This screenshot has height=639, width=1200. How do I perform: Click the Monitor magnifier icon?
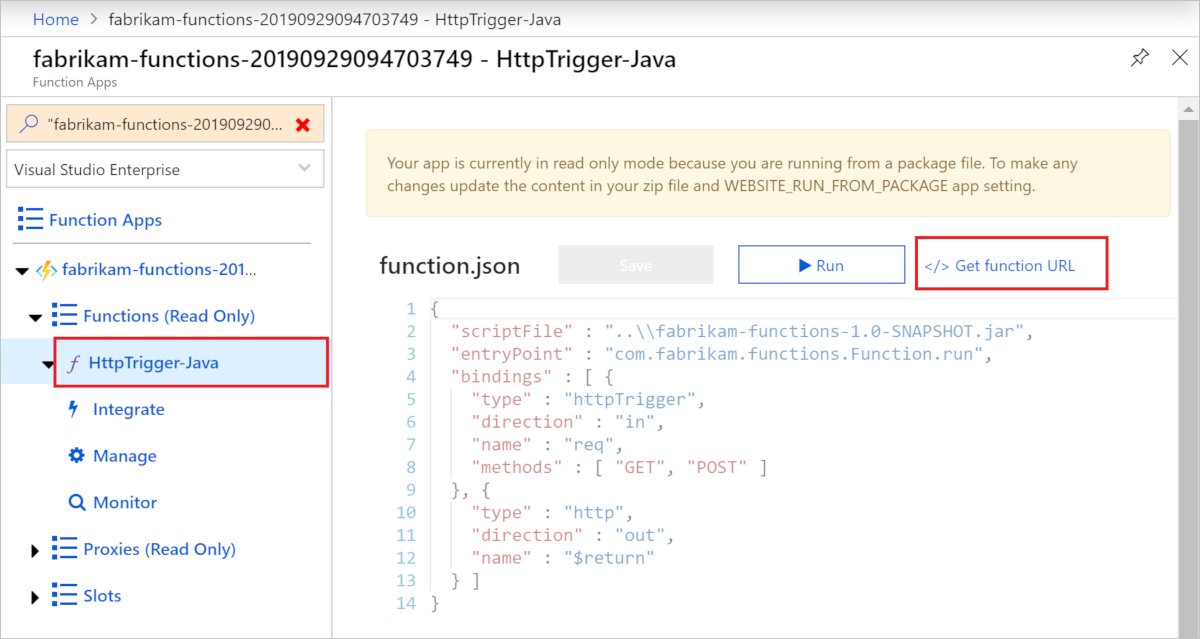click(x=76, y=503)
